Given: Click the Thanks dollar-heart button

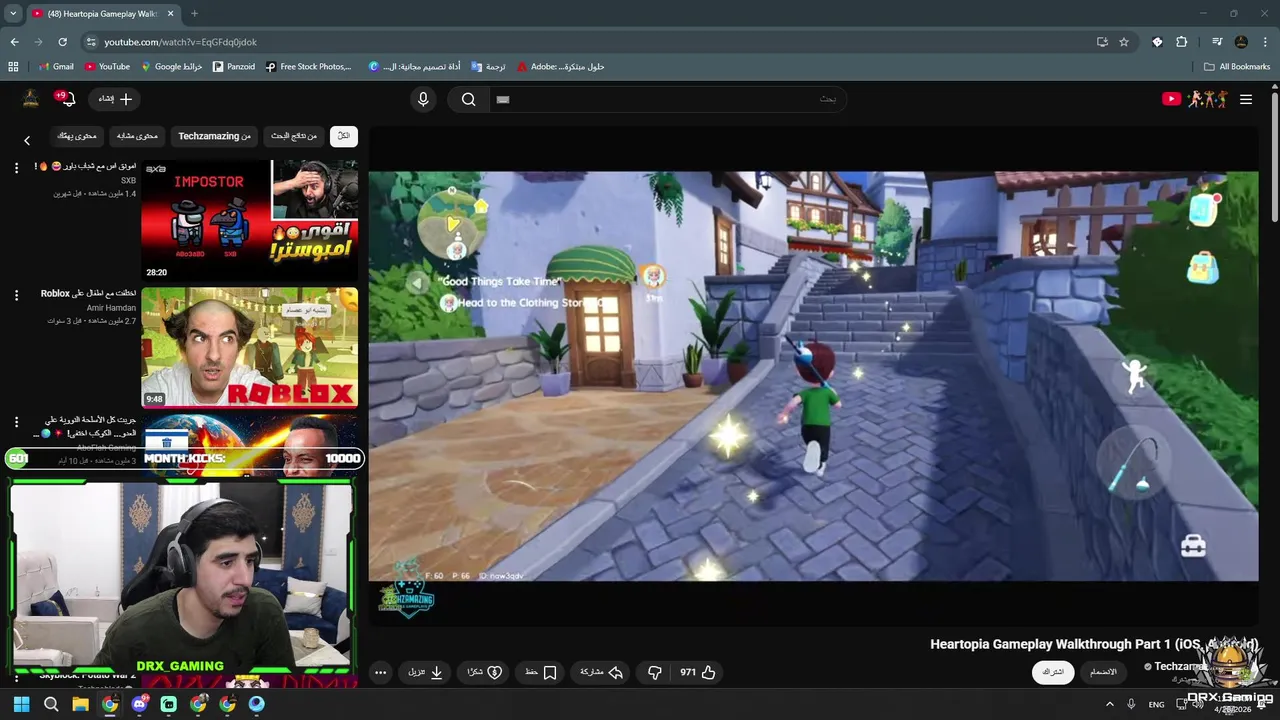Looking at the screenshot, I should click(x=484, y=672).
